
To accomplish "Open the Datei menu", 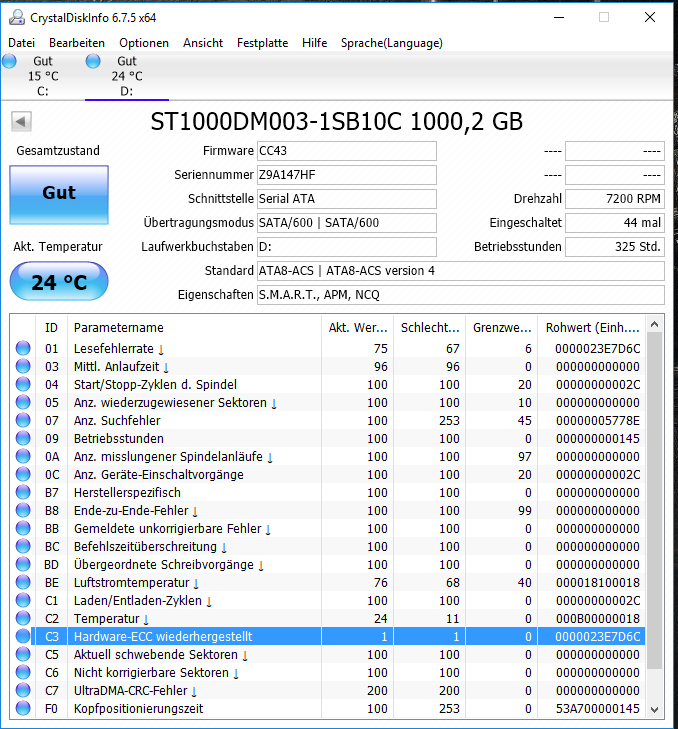I will [x=21, y=43].
